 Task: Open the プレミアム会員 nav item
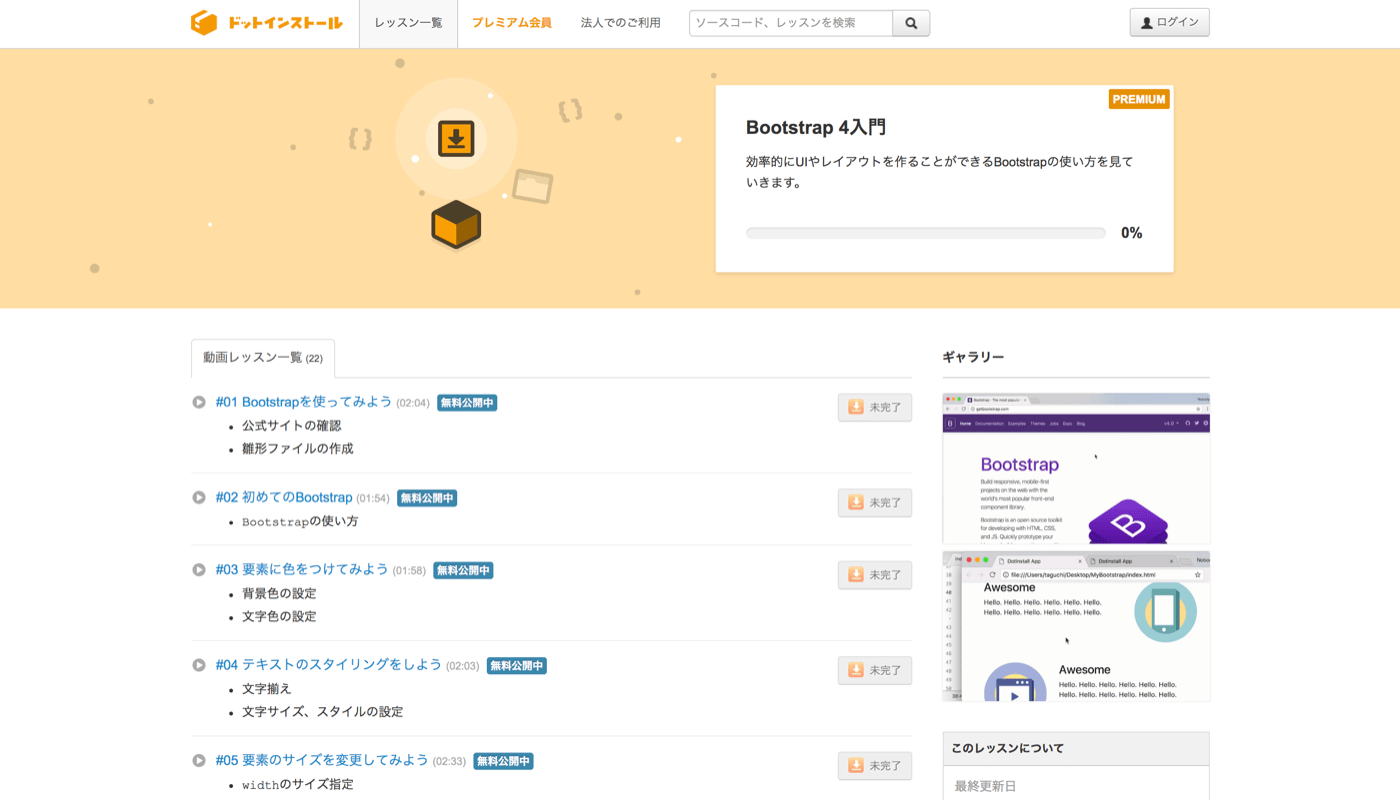(512, 23)
